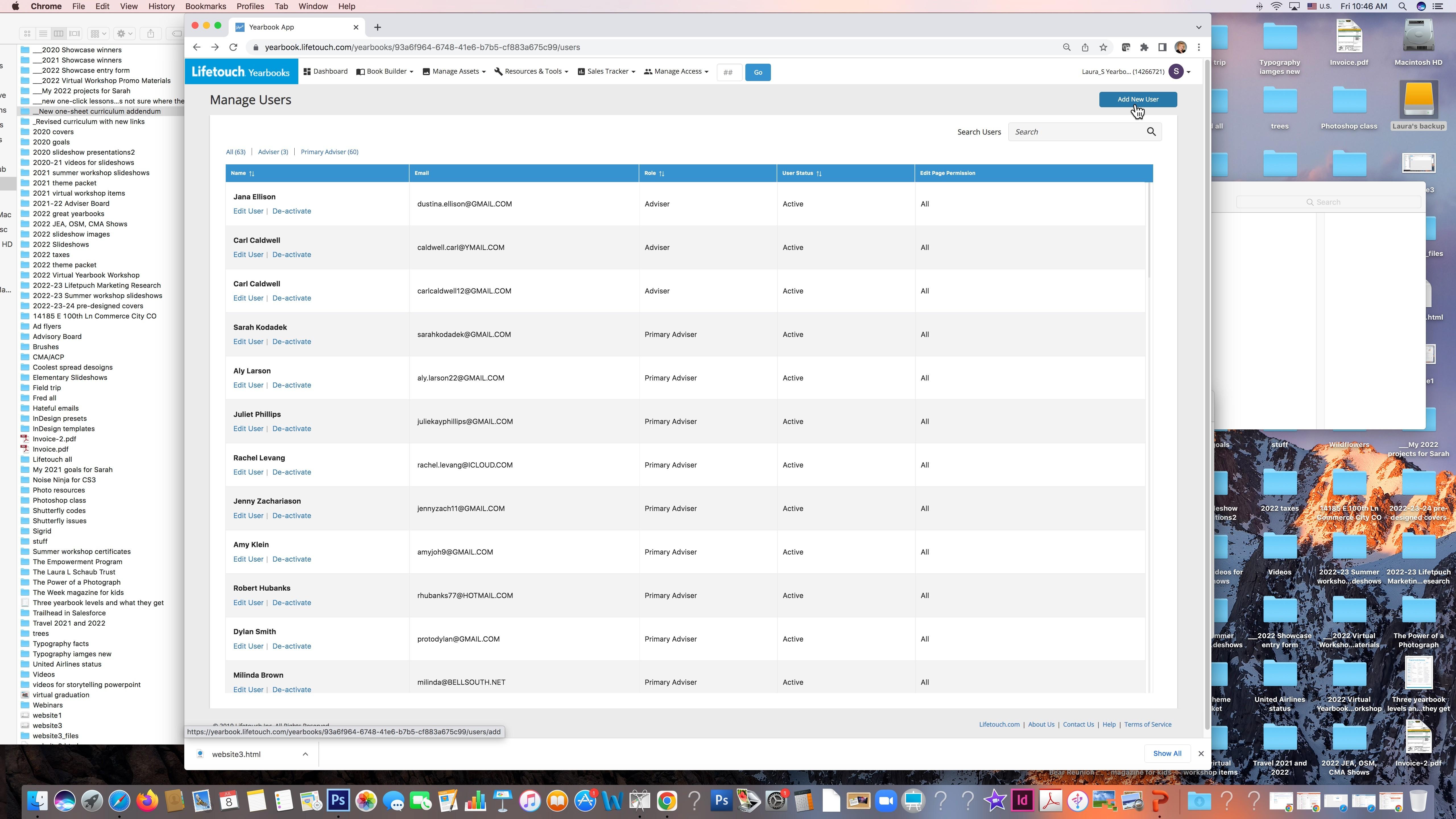Expand options for website3.html download
This screenshot has height=819, width=1456.
305,754
